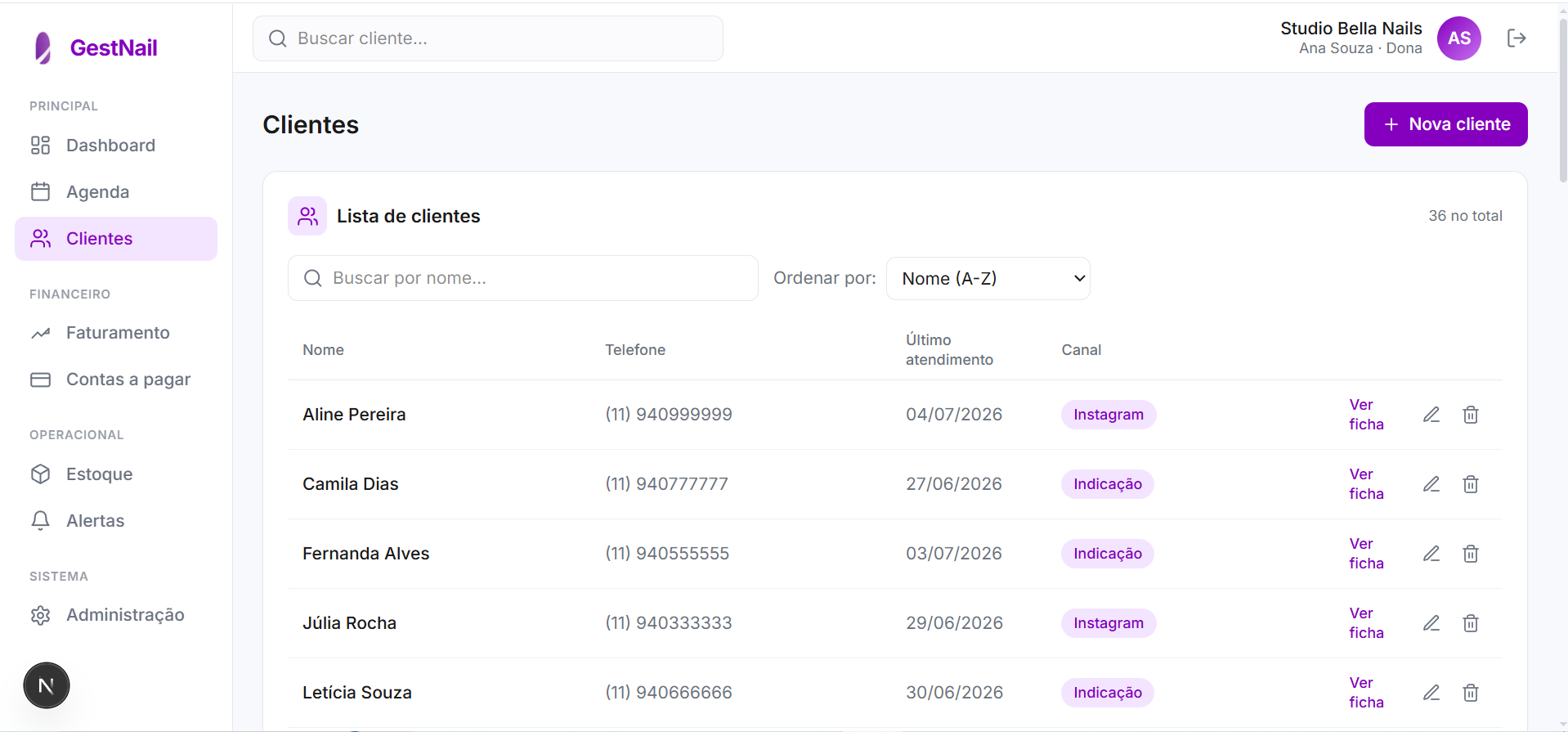This screenshot has width=1568, height=732.
Task: Open Ver ficha for Letícia Souza
Action: (x=1366, y=693)
